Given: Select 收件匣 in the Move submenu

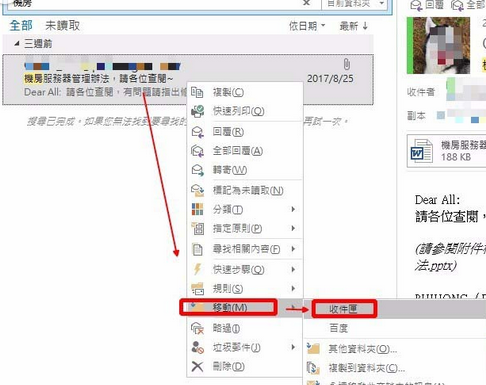Looking at the screenshot, I should (x=395, y=309).
